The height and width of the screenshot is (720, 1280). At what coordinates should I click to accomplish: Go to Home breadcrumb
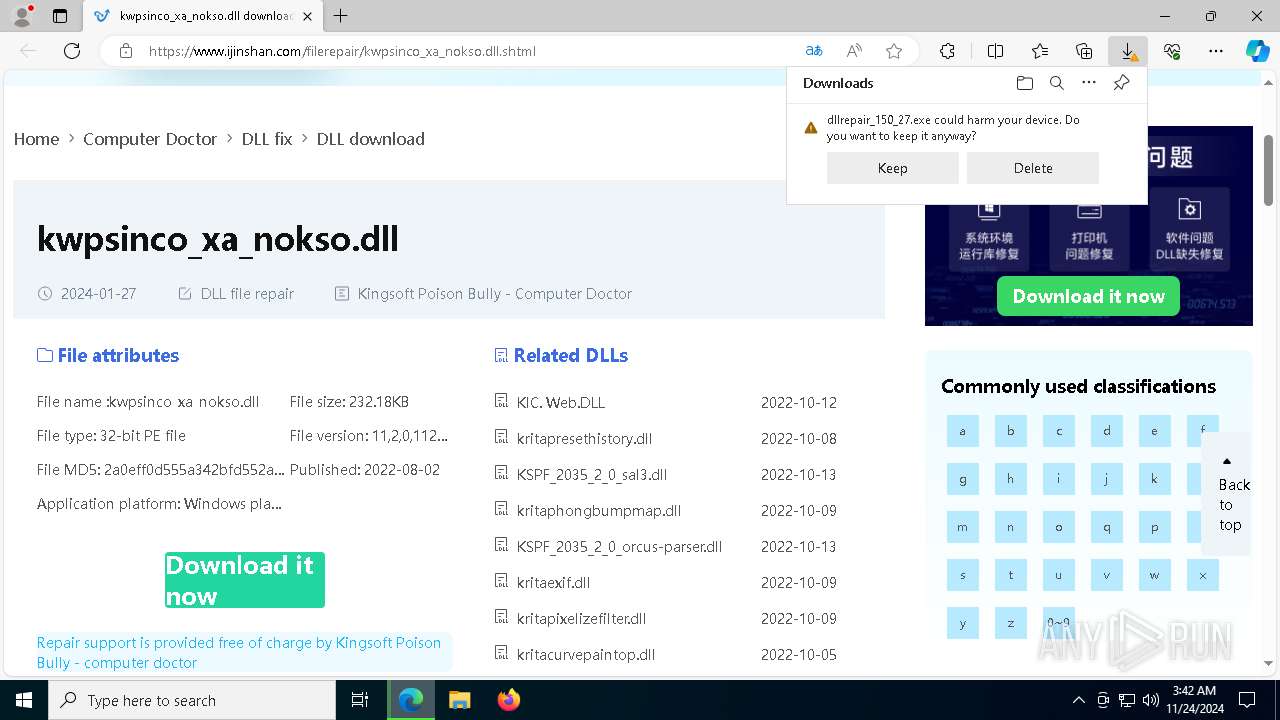coord(36,139)
